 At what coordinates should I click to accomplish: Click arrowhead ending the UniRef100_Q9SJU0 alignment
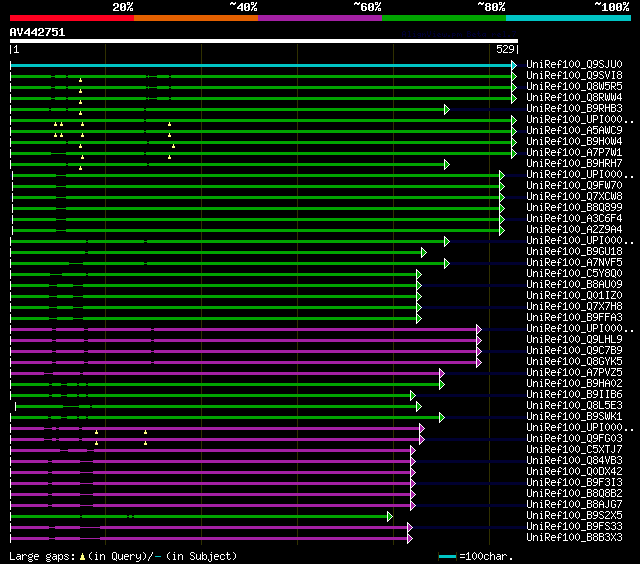coord(514,65)
